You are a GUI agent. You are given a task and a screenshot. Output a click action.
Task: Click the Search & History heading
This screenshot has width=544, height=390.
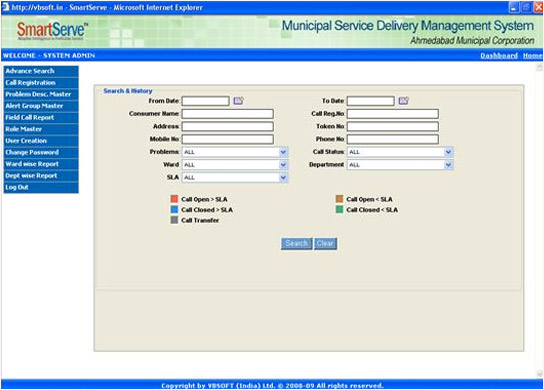pos(128,91)
